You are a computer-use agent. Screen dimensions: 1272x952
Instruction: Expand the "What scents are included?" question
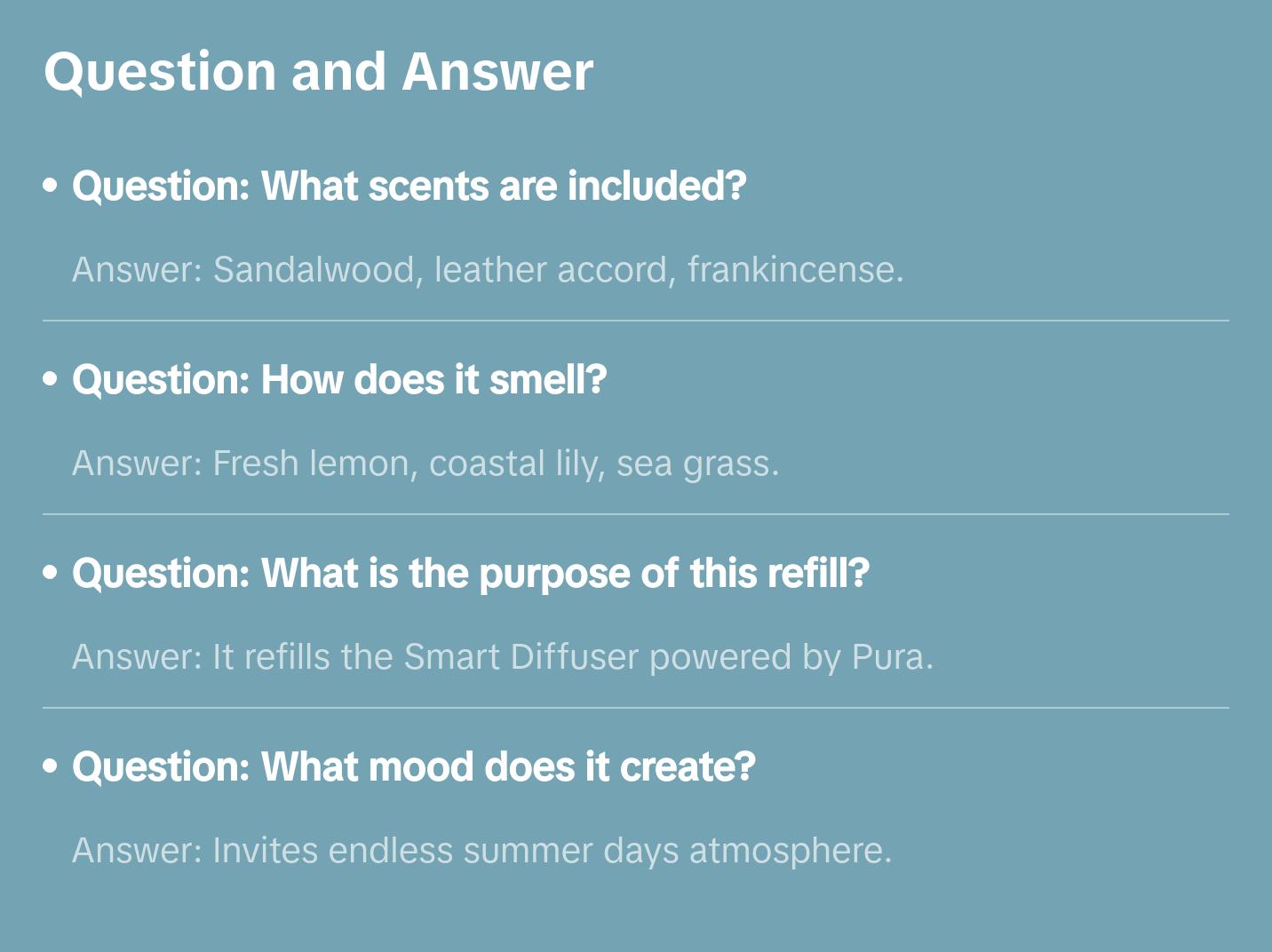pos(409,186)
